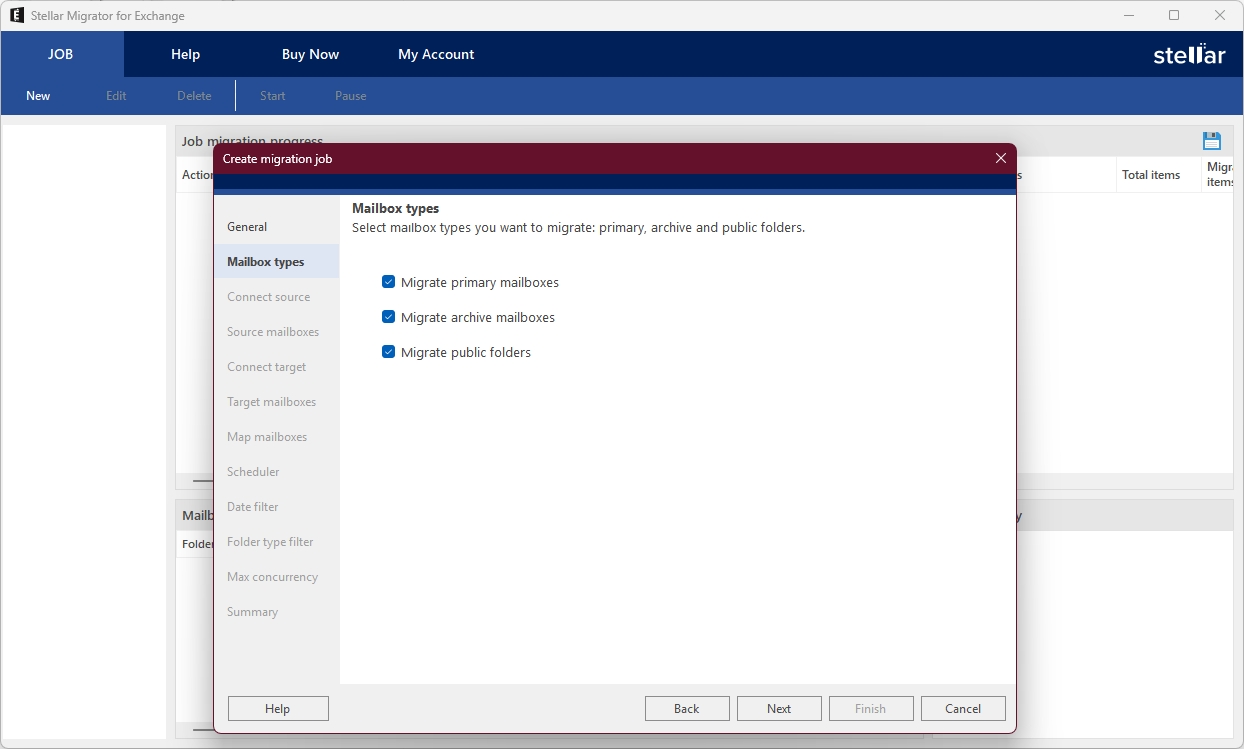
Task: Click Delete in the job toolbar
Action: (193, 96)
